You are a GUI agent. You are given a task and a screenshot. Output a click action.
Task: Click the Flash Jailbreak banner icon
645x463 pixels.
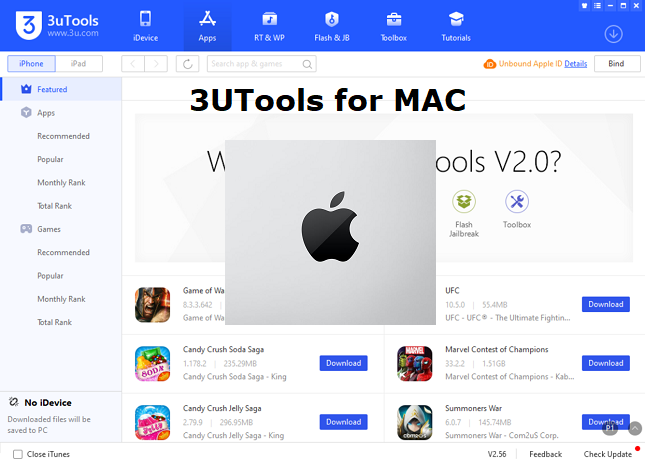[x=464, y=201]
